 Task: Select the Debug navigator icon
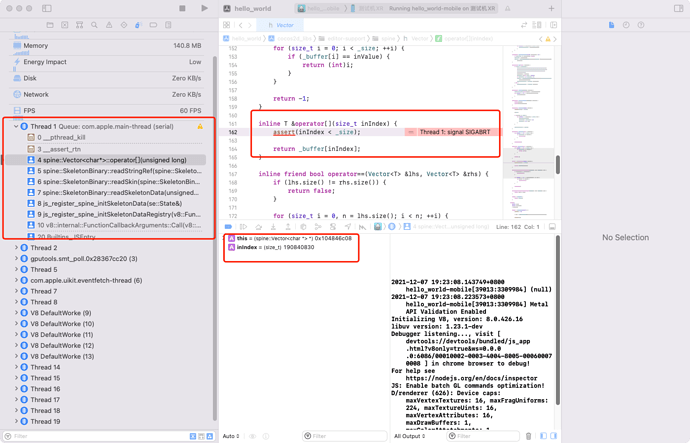pos(138,25)
